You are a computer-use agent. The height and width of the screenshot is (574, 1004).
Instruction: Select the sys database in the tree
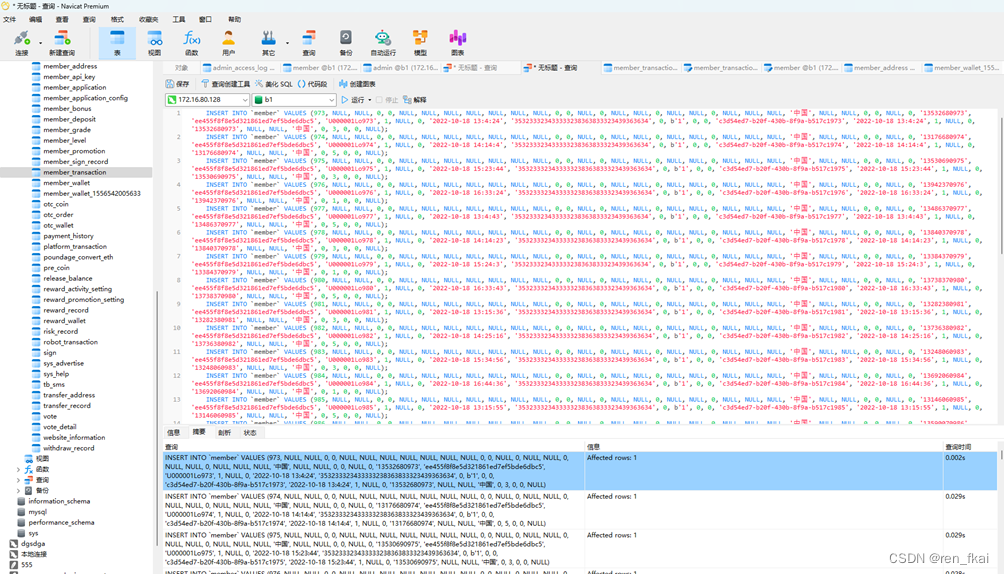coord(33,533)
